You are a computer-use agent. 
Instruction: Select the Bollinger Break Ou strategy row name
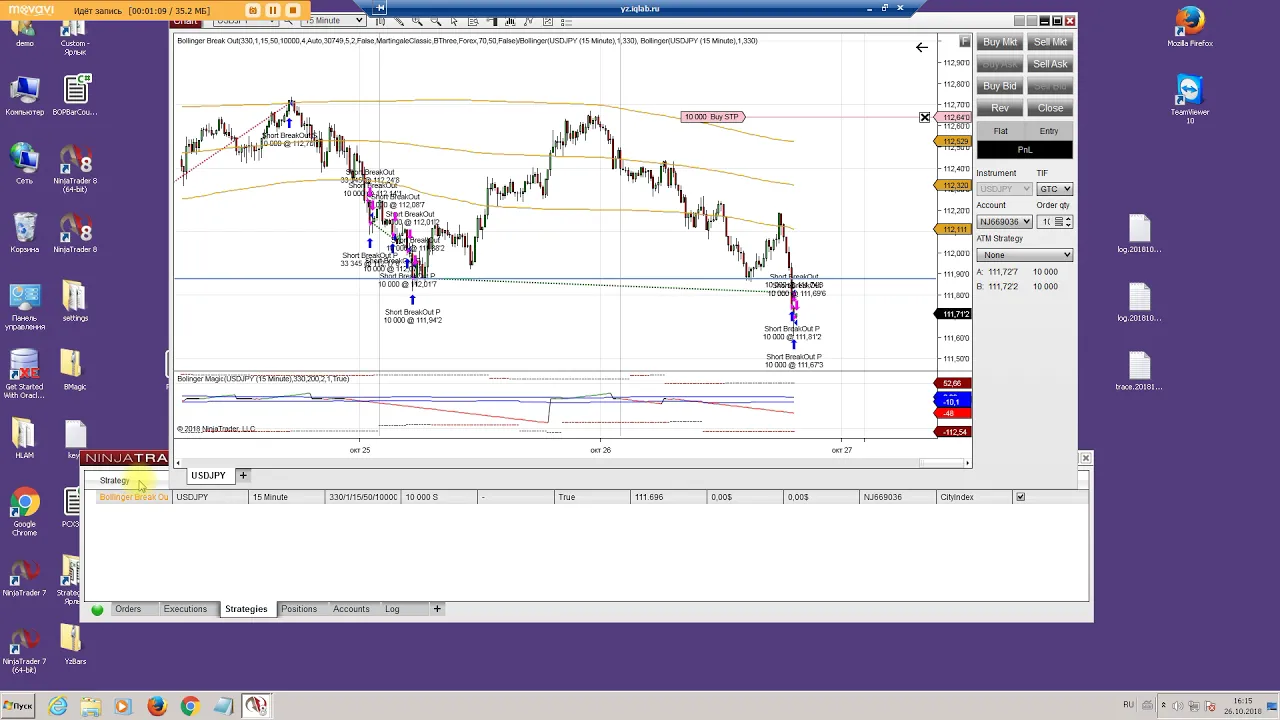click(x=134, y=497)
